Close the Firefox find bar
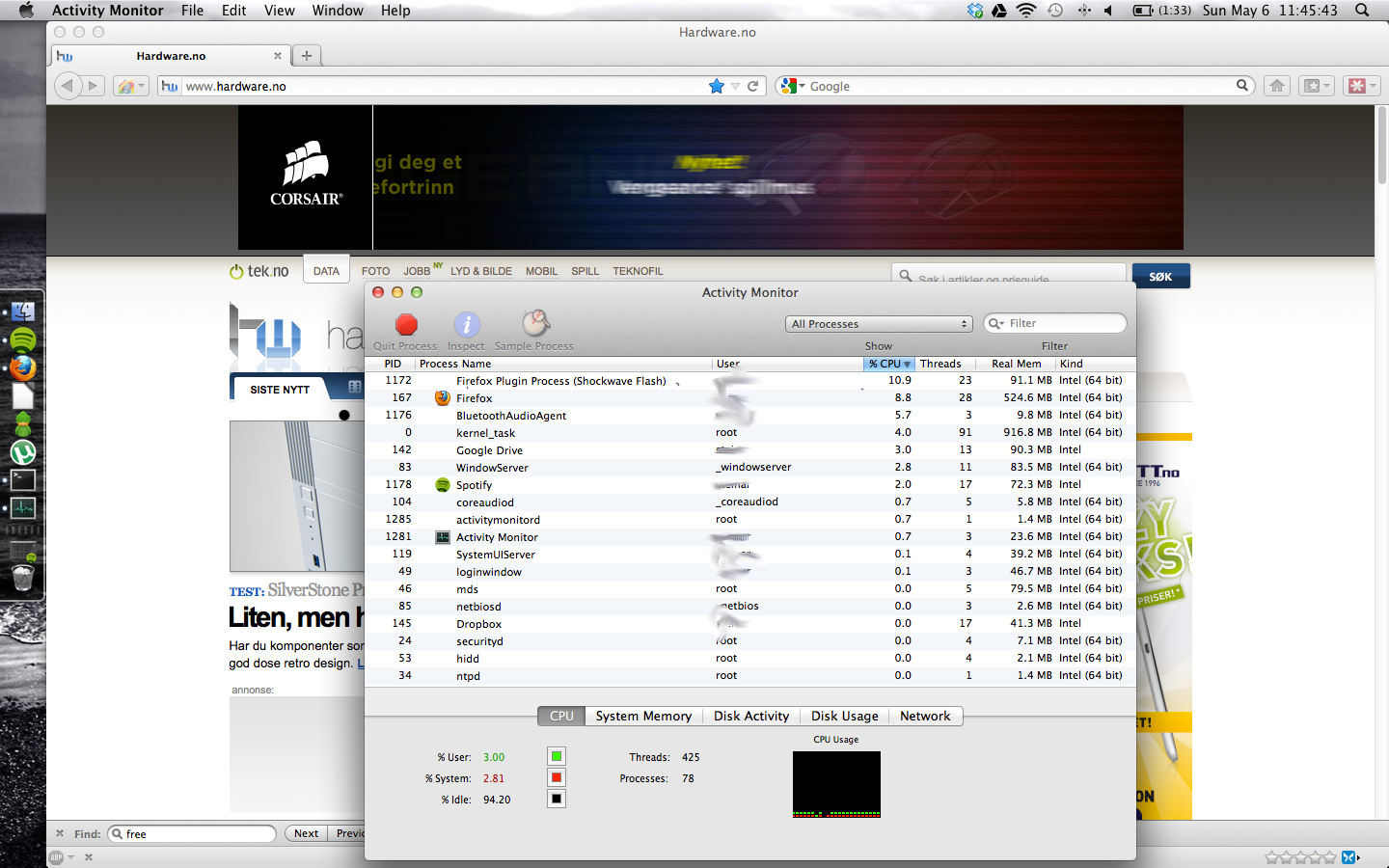This screenshot has height=868, width=1389. [60, 834]
